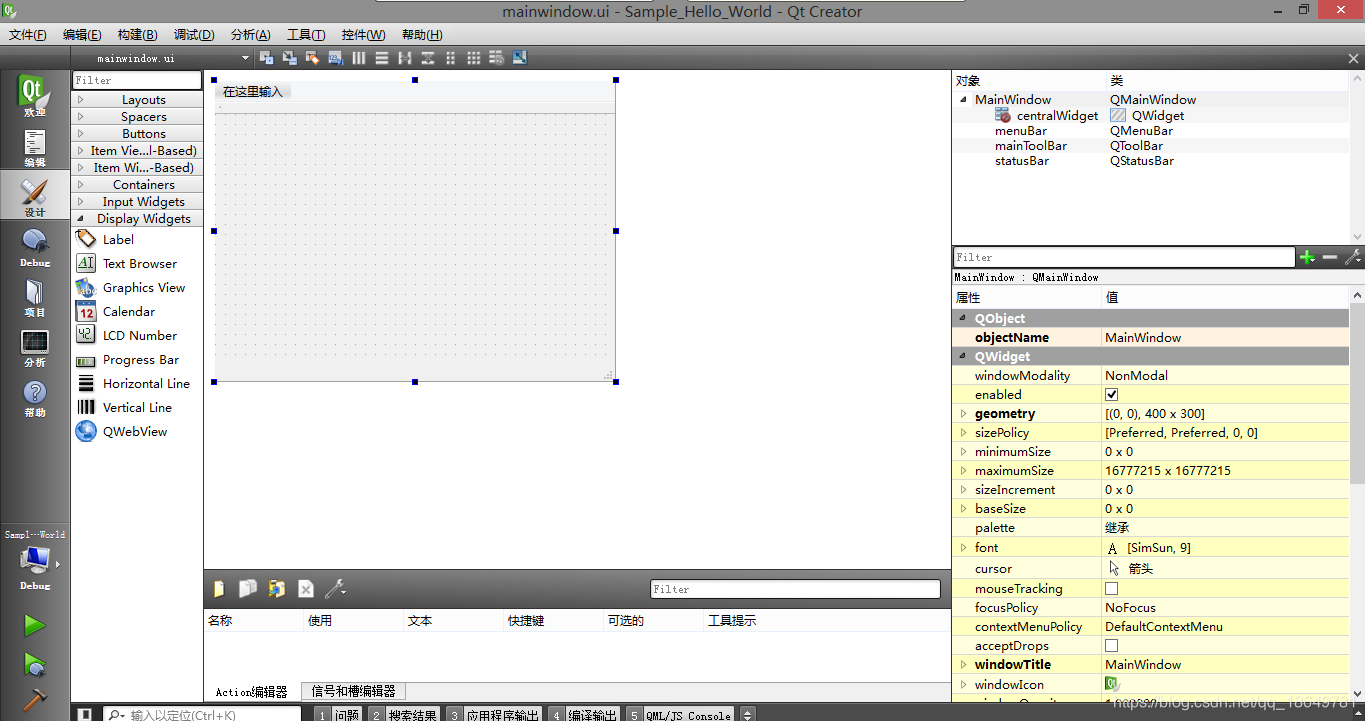The height and width of the screenshot is (721, 1365).
Task: Click Paste action icon in Action editor
Action: (277, 589)
